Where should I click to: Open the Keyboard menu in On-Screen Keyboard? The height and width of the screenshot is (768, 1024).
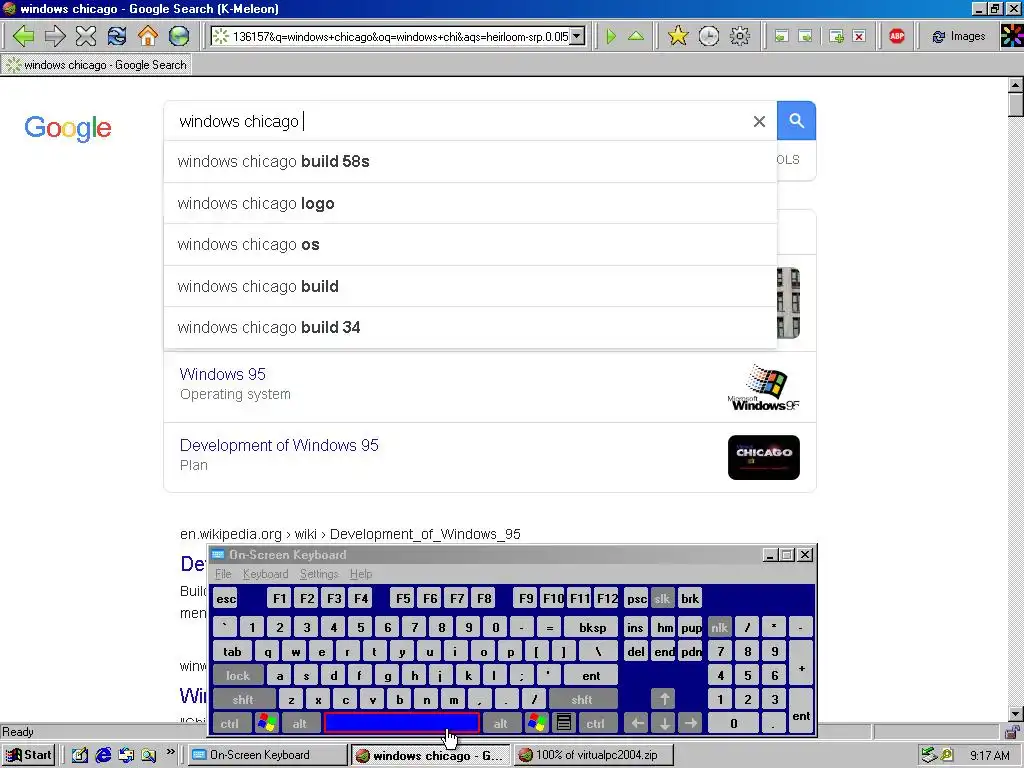click(265, 574)
